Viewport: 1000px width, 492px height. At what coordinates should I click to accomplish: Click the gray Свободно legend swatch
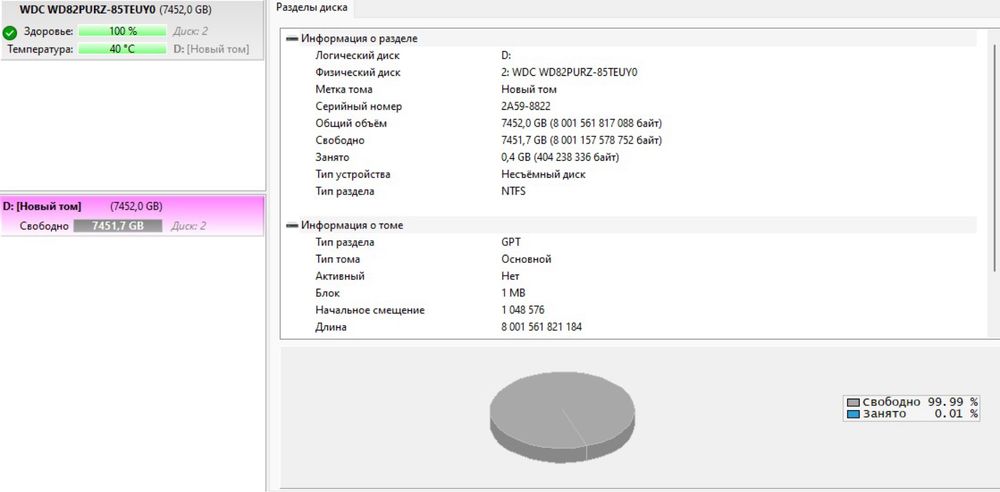click(853, 403)
